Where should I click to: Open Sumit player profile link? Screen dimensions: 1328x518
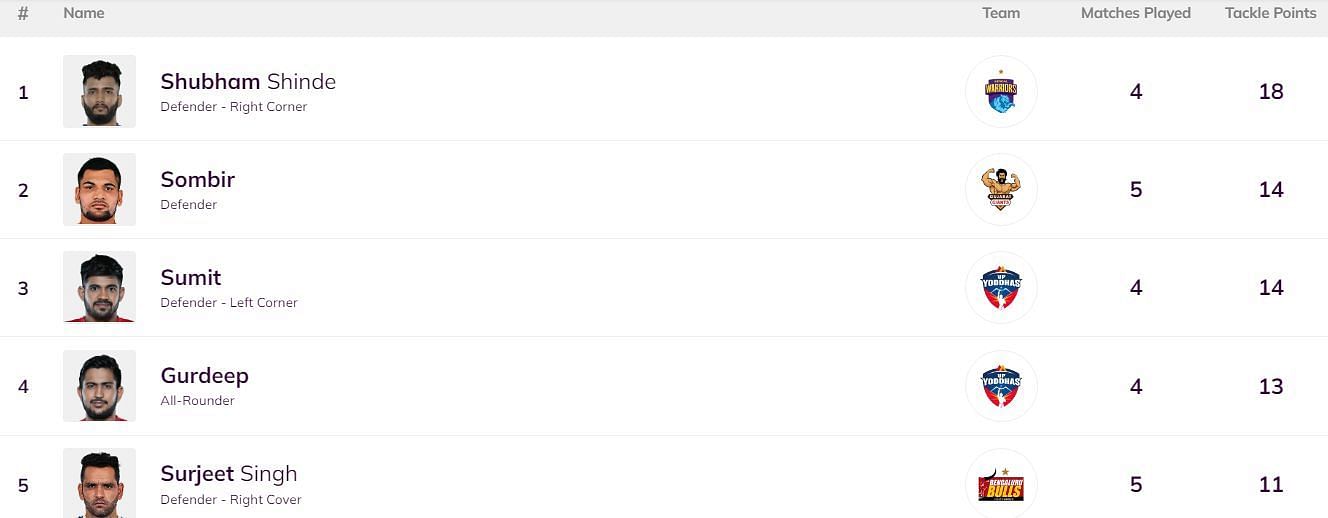click(191, 278)
